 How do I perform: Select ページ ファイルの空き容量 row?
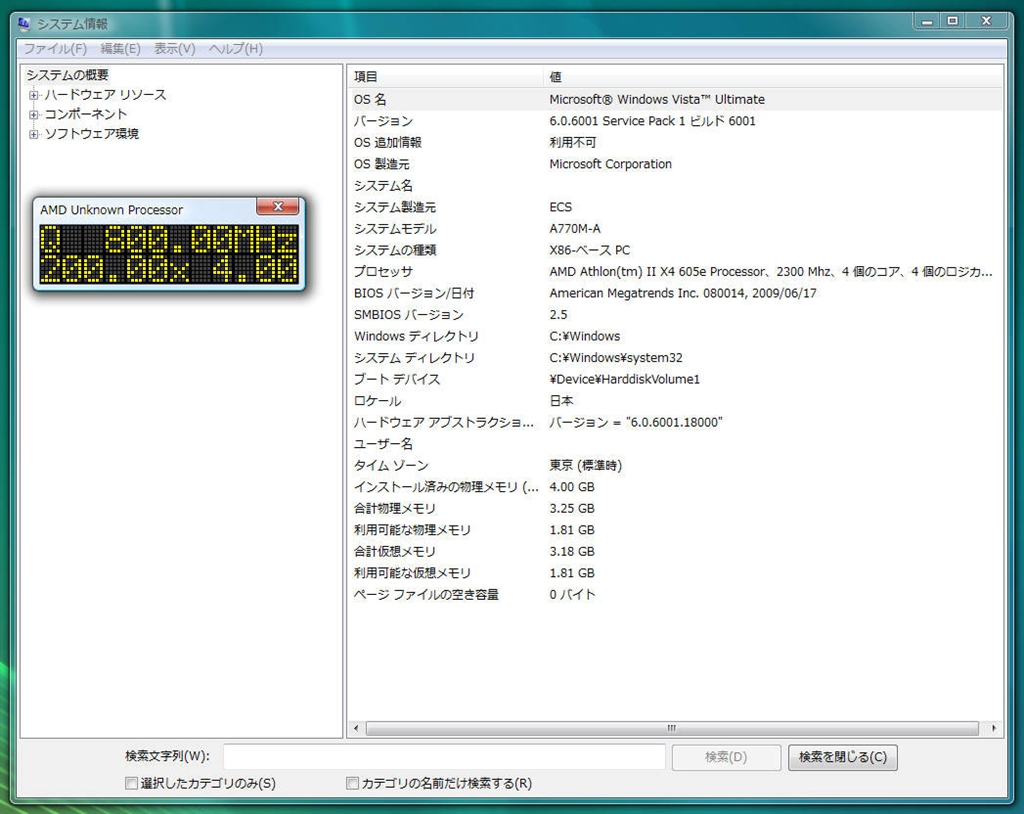[675, 595]
